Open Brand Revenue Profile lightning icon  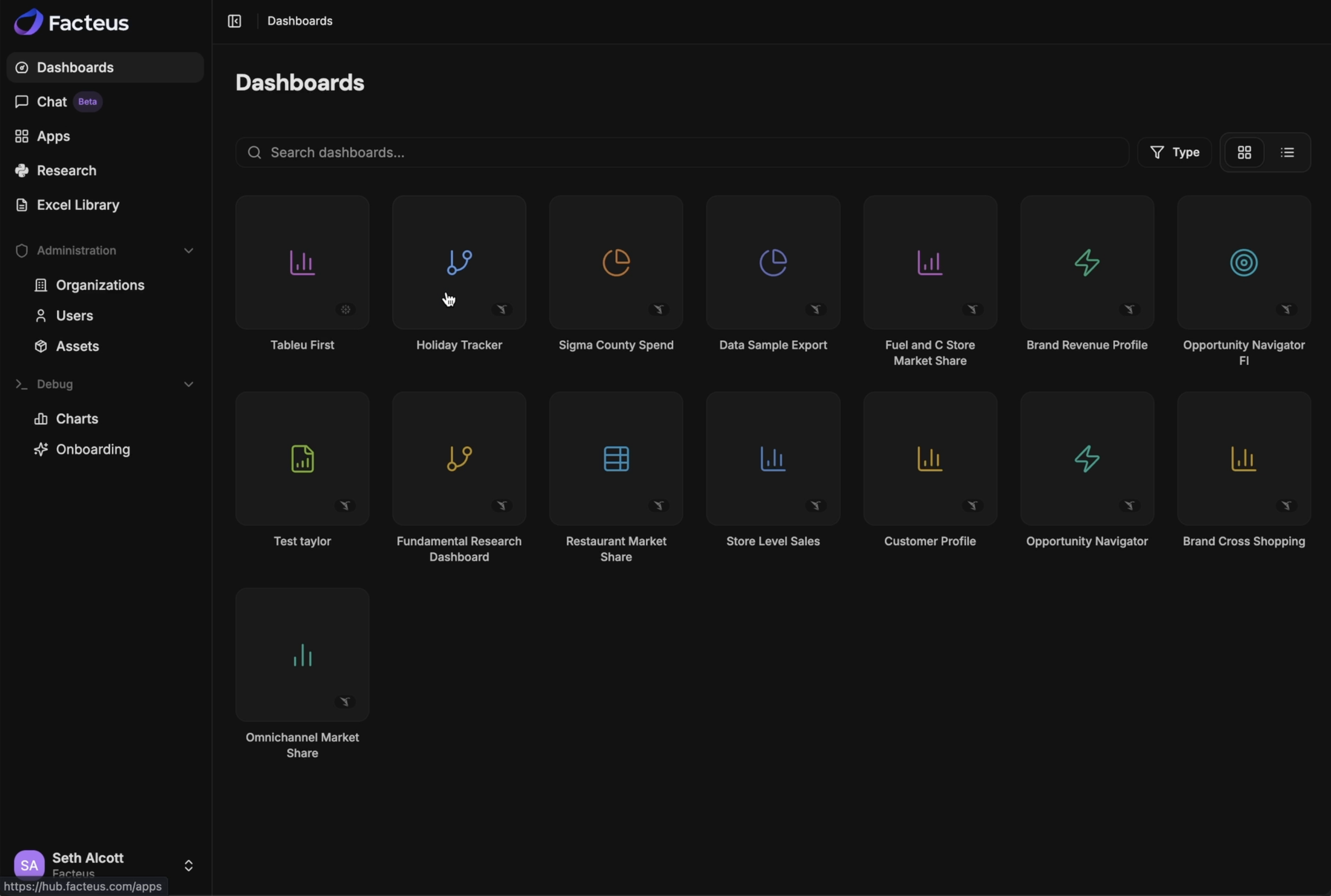click(1087, 263)
